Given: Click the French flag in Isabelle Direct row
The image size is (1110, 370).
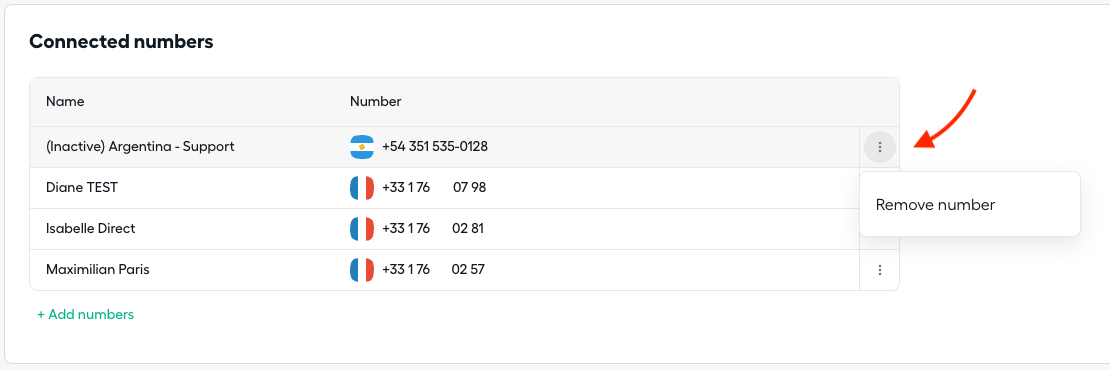Looking at the screenshot, I should tap(362, 229).
